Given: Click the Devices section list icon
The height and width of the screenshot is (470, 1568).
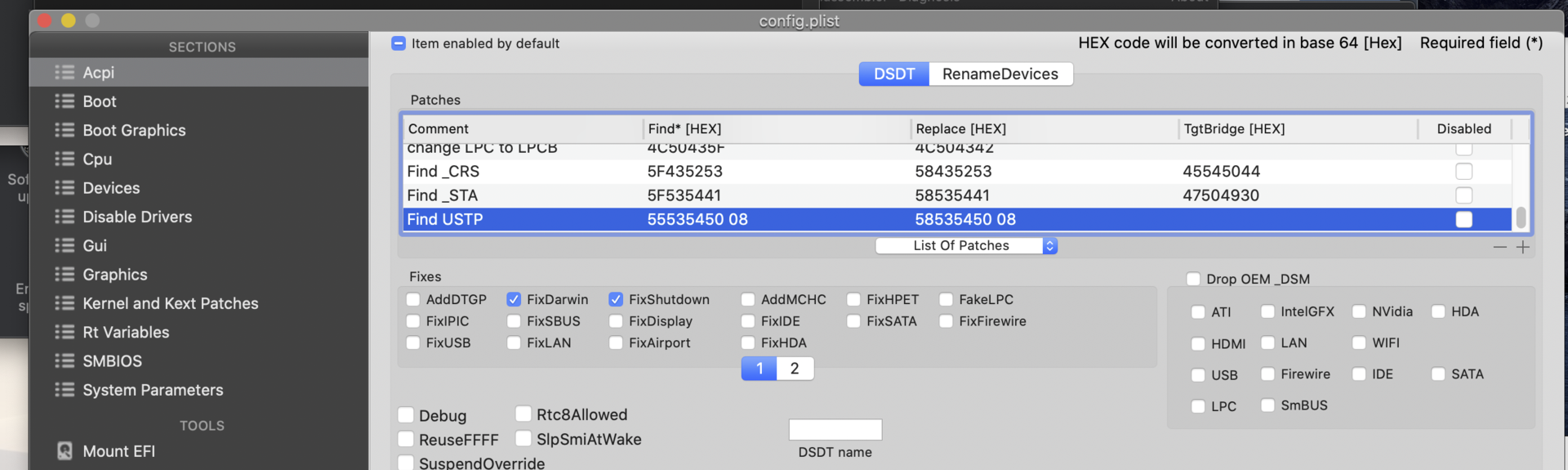Looking at the screenshot, I should [x=65, y=188].
